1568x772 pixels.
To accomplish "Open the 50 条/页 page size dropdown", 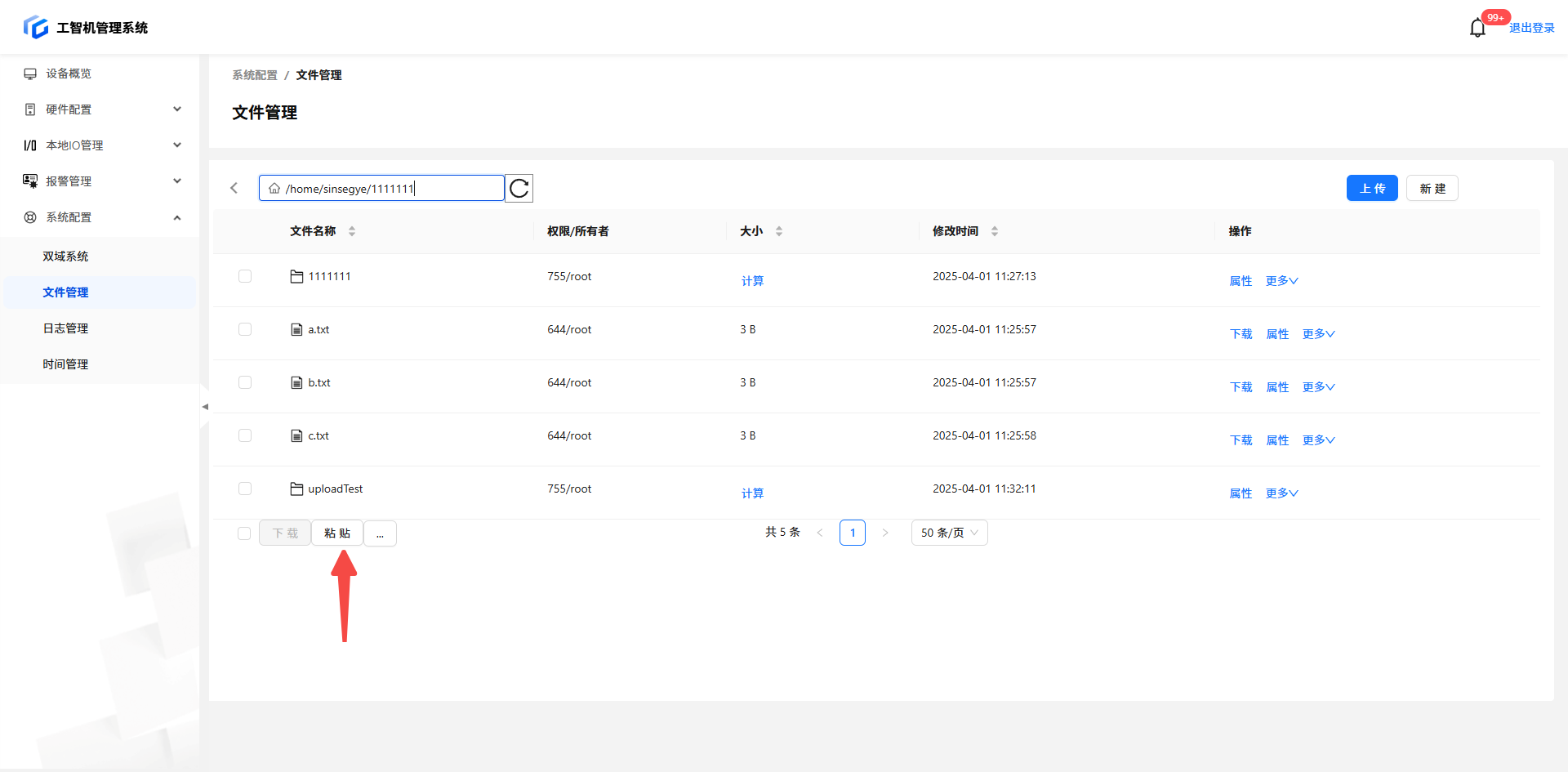I will [x=949, y=533].
